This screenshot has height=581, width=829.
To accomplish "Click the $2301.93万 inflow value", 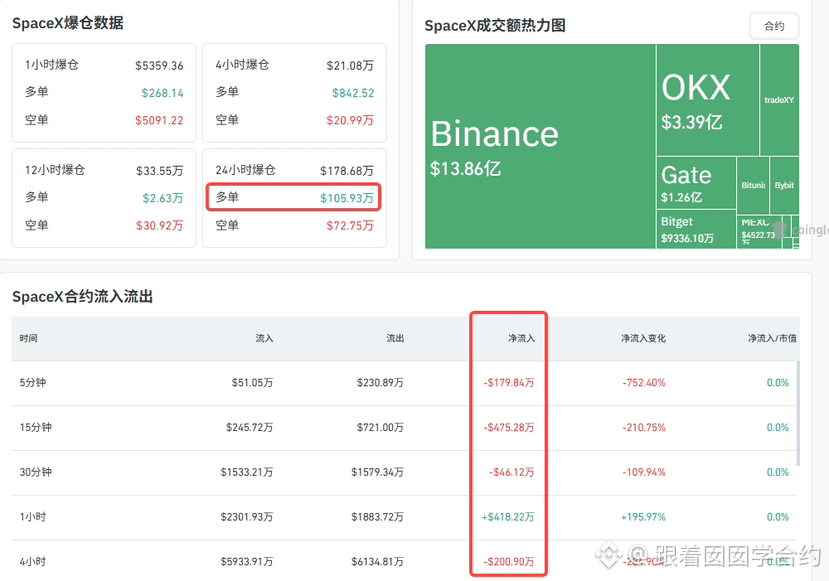I will point(247,517).
